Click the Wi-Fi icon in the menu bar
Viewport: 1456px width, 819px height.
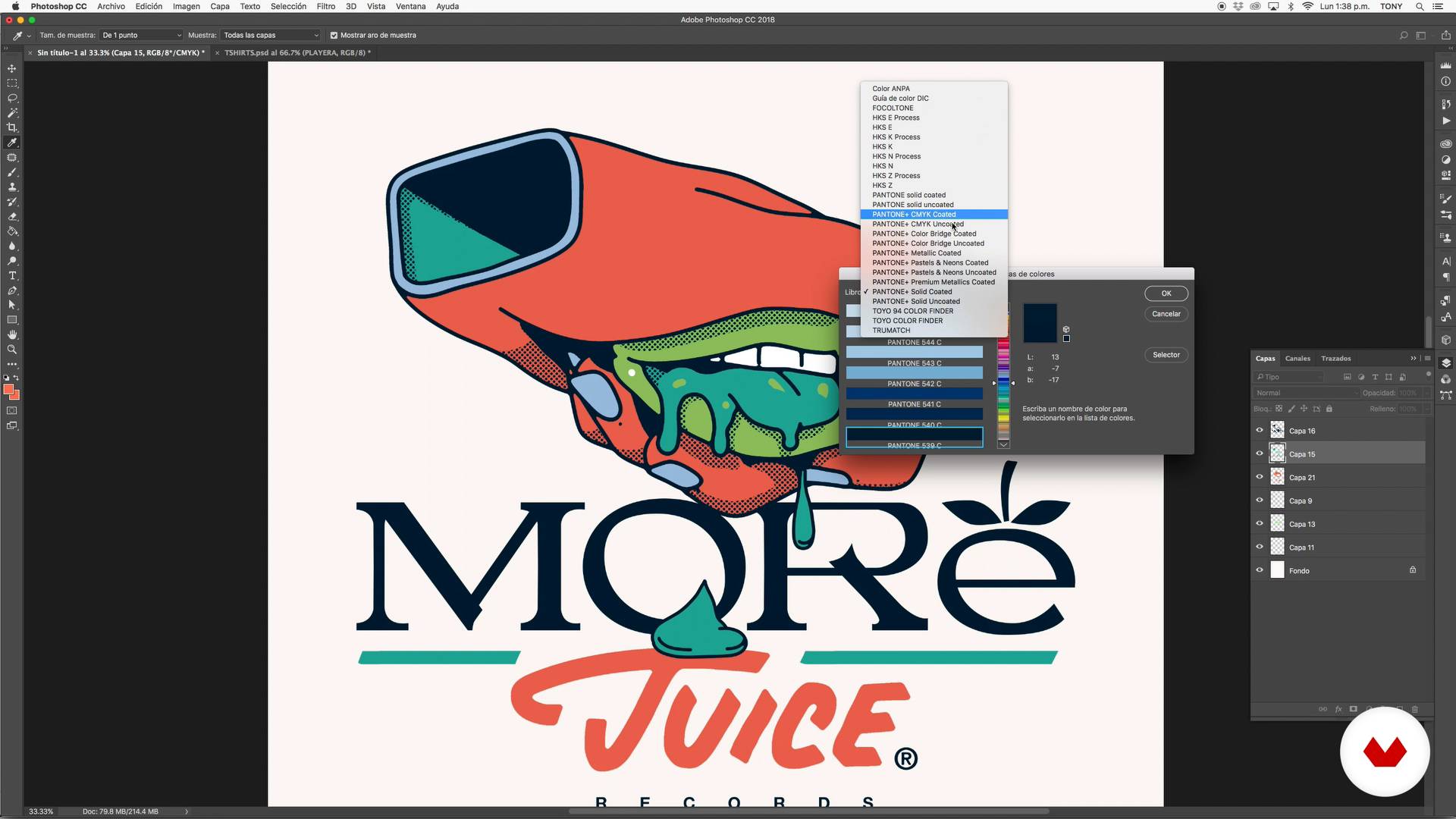(x=1308, y=6)
